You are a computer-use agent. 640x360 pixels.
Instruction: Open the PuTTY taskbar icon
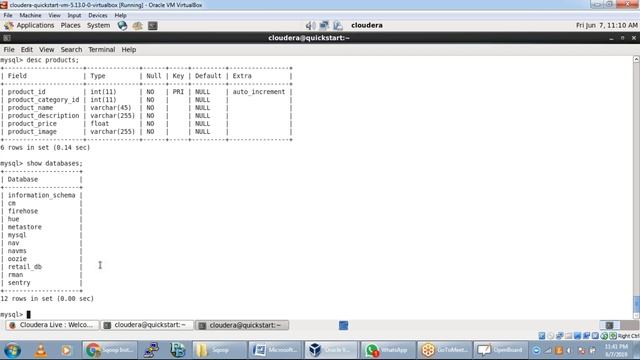coord(151,350)
